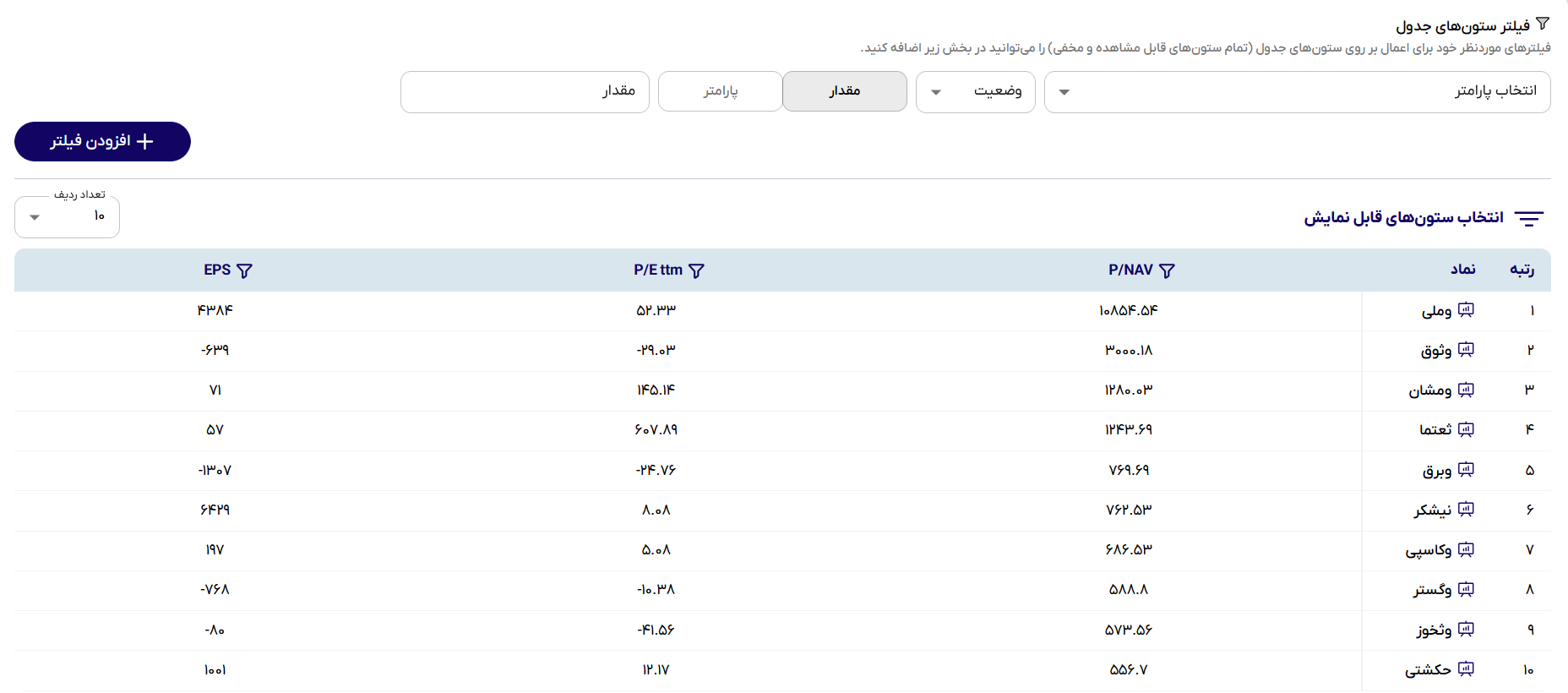Click انتخاب ستون‌های قابل نمایش link

(x=1403, y=218)
